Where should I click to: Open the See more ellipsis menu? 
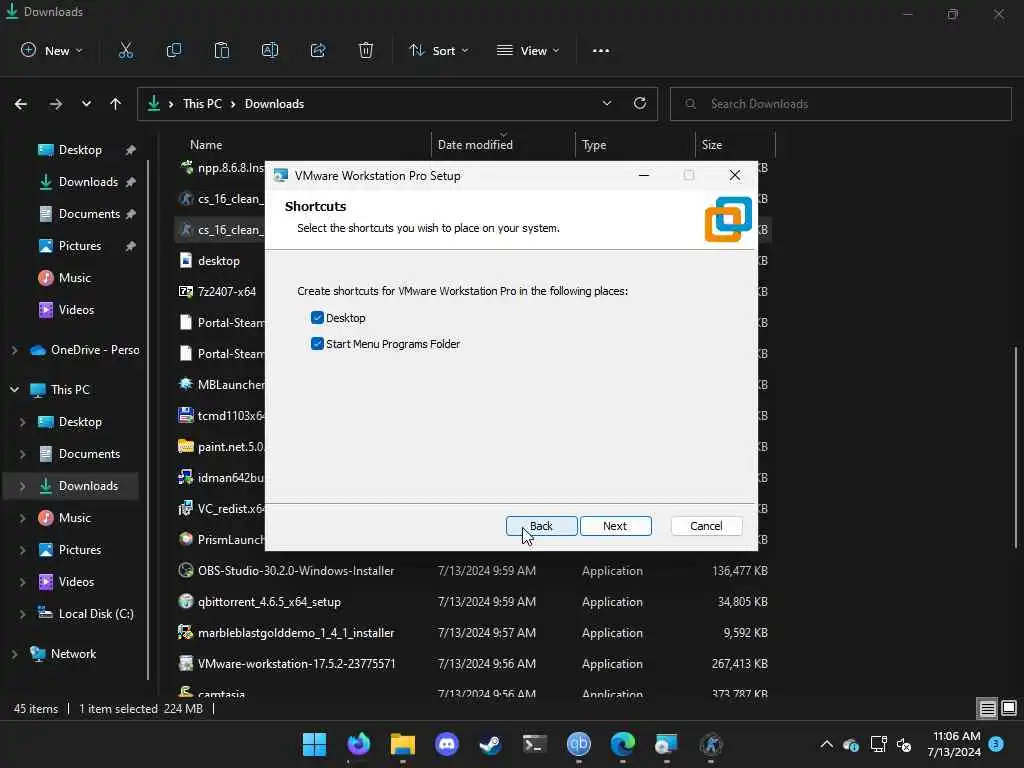601,51
